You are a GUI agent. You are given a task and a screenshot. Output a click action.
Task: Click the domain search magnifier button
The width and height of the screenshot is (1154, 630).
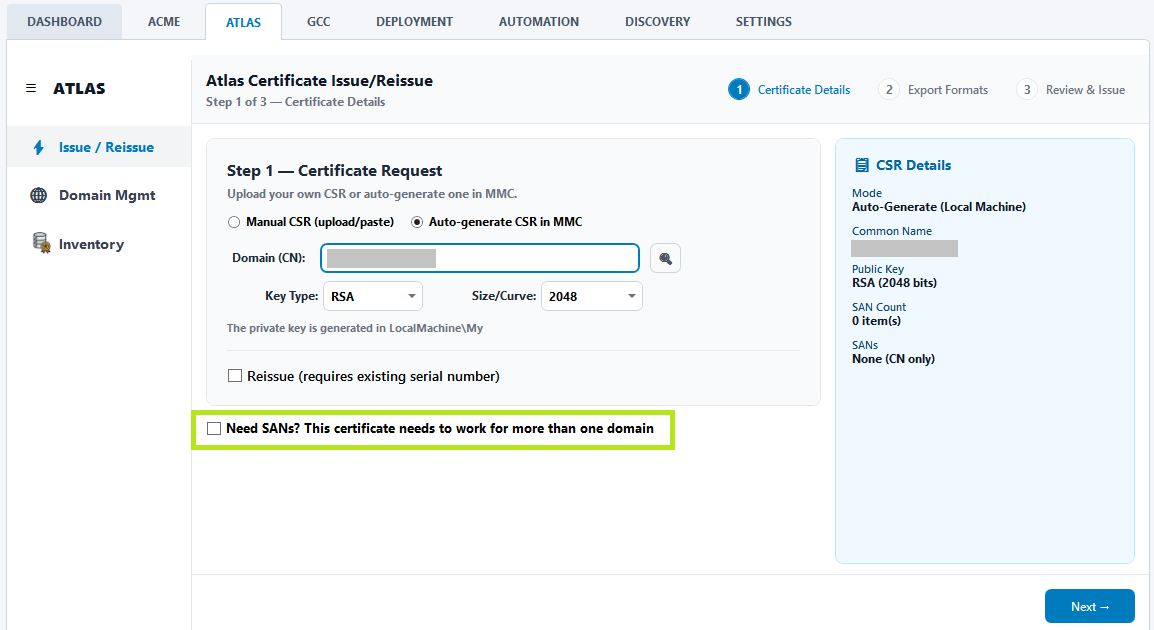(665, 258)
